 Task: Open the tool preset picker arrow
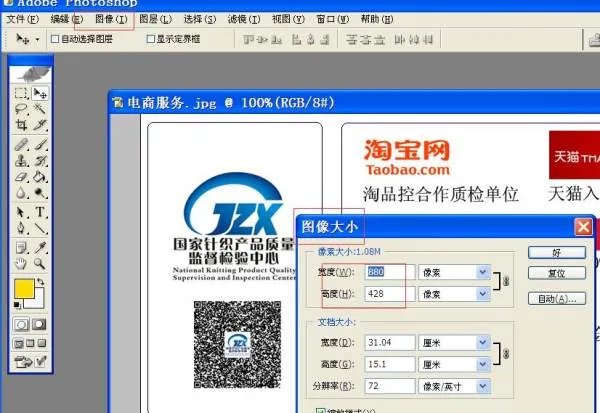(x=37, y=39)
